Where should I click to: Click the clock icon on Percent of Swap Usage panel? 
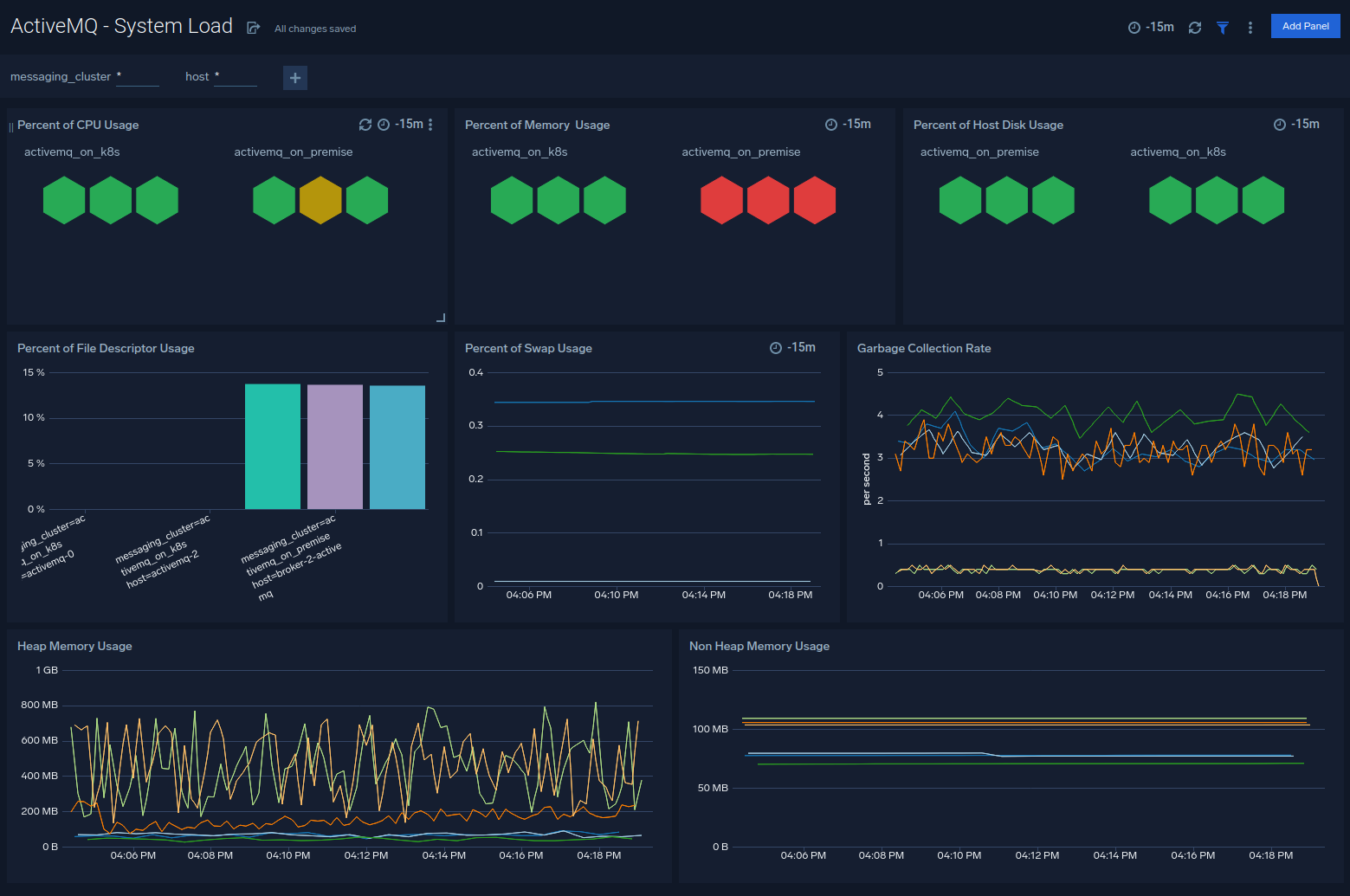pos(775,347)
